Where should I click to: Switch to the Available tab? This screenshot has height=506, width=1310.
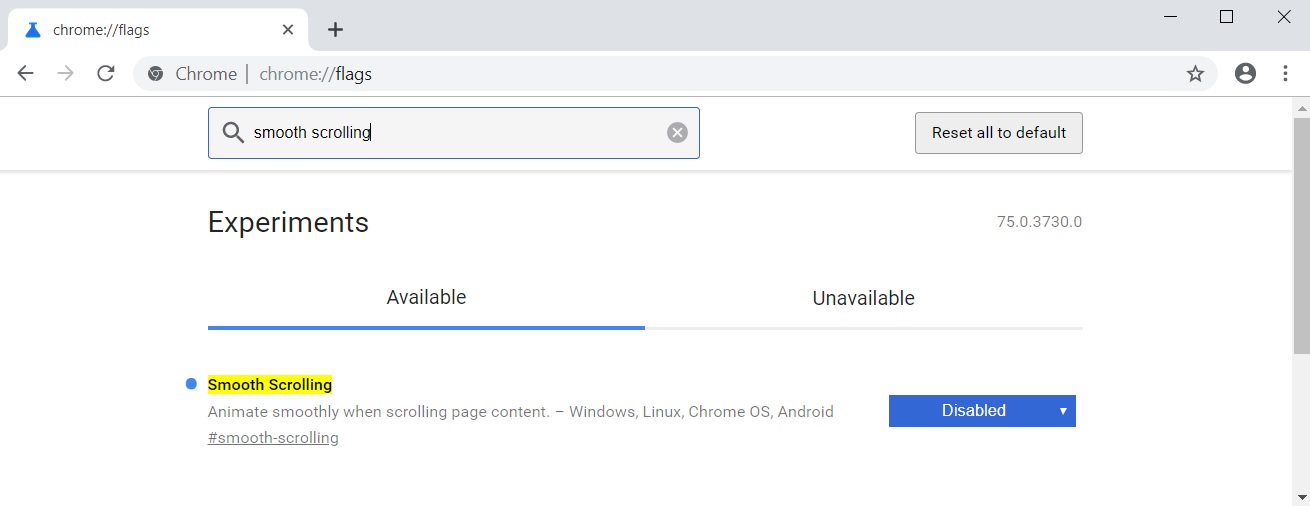(x=426, y=298)
